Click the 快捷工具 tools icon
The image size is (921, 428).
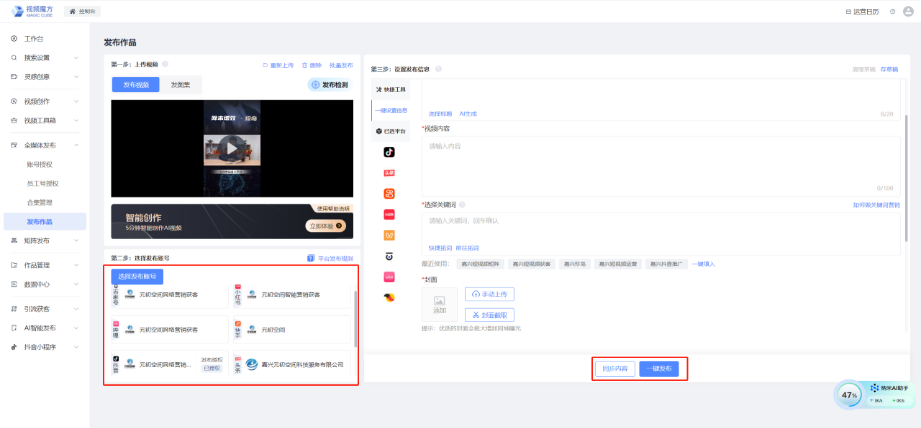point(379,89)
